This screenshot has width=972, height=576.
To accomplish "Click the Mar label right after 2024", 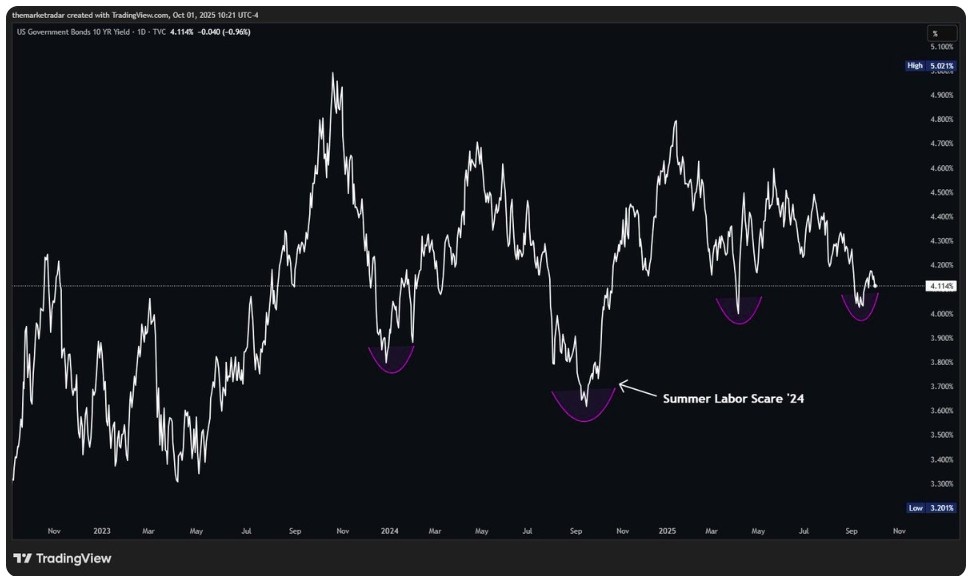I will coord(435,531).
